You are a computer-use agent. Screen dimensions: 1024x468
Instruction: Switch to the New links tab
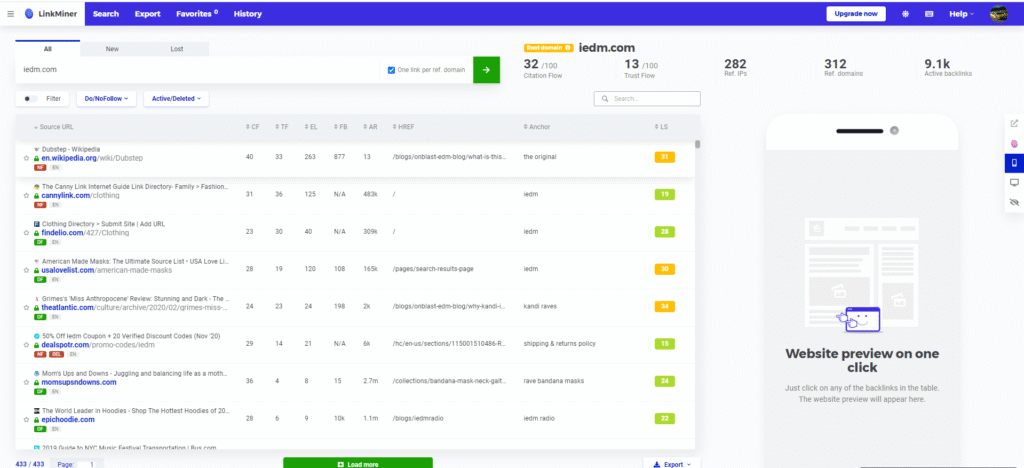click(112, 49)
